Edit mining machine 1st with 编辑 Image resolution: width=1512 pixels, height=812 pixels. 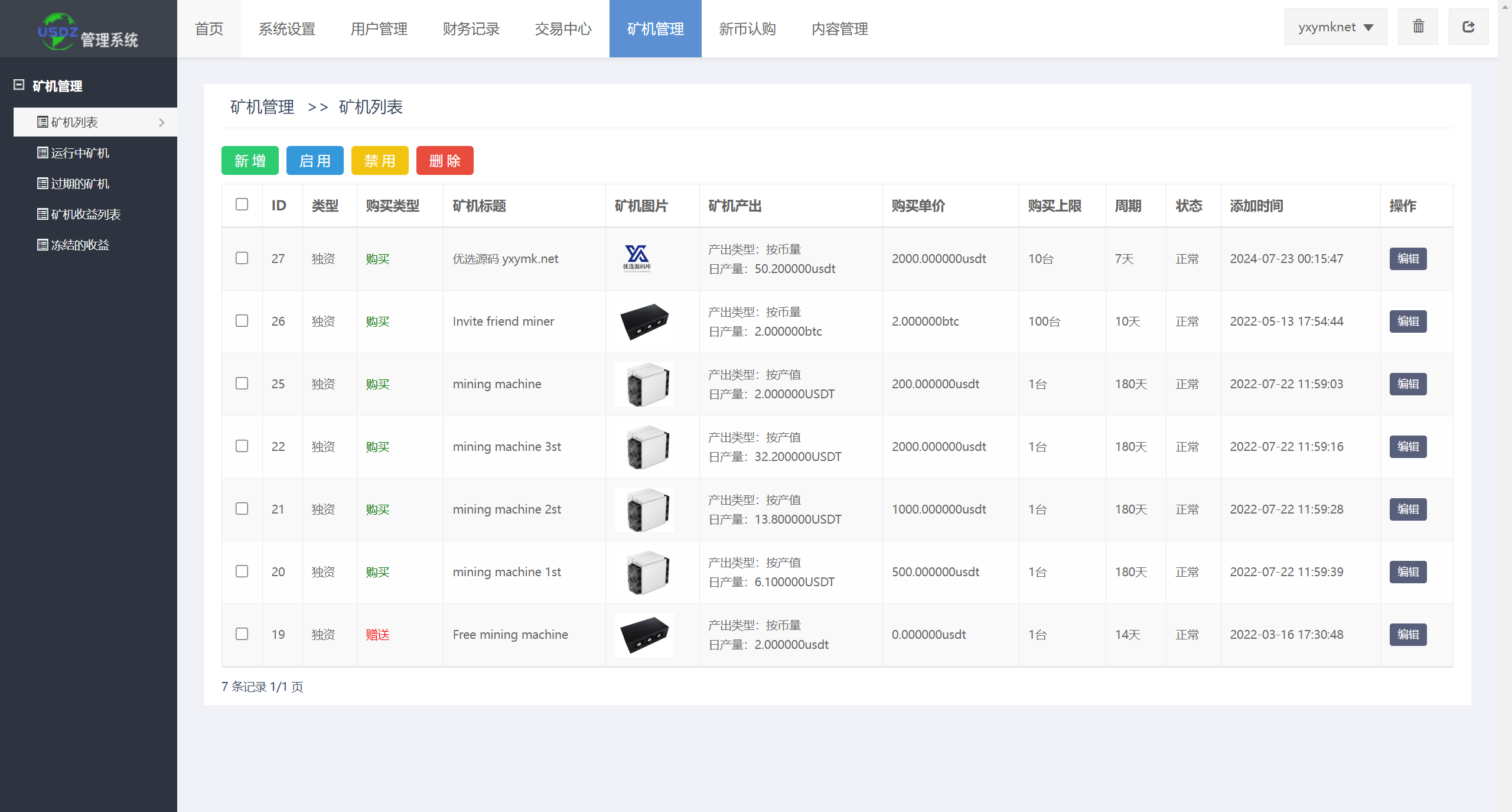pos(1408,572)
